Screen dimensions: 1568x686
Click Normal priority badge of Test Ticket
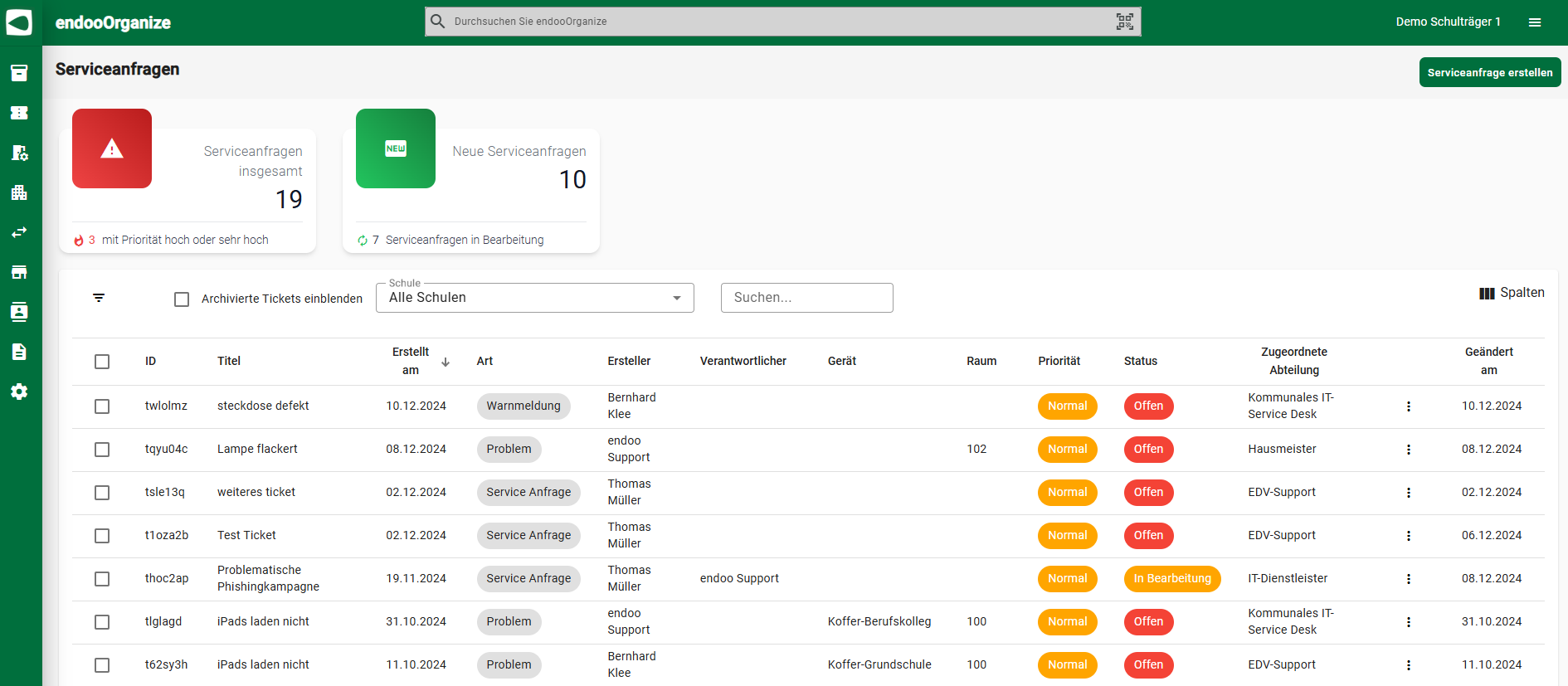pyautogui.click(x=1067, y=535)
